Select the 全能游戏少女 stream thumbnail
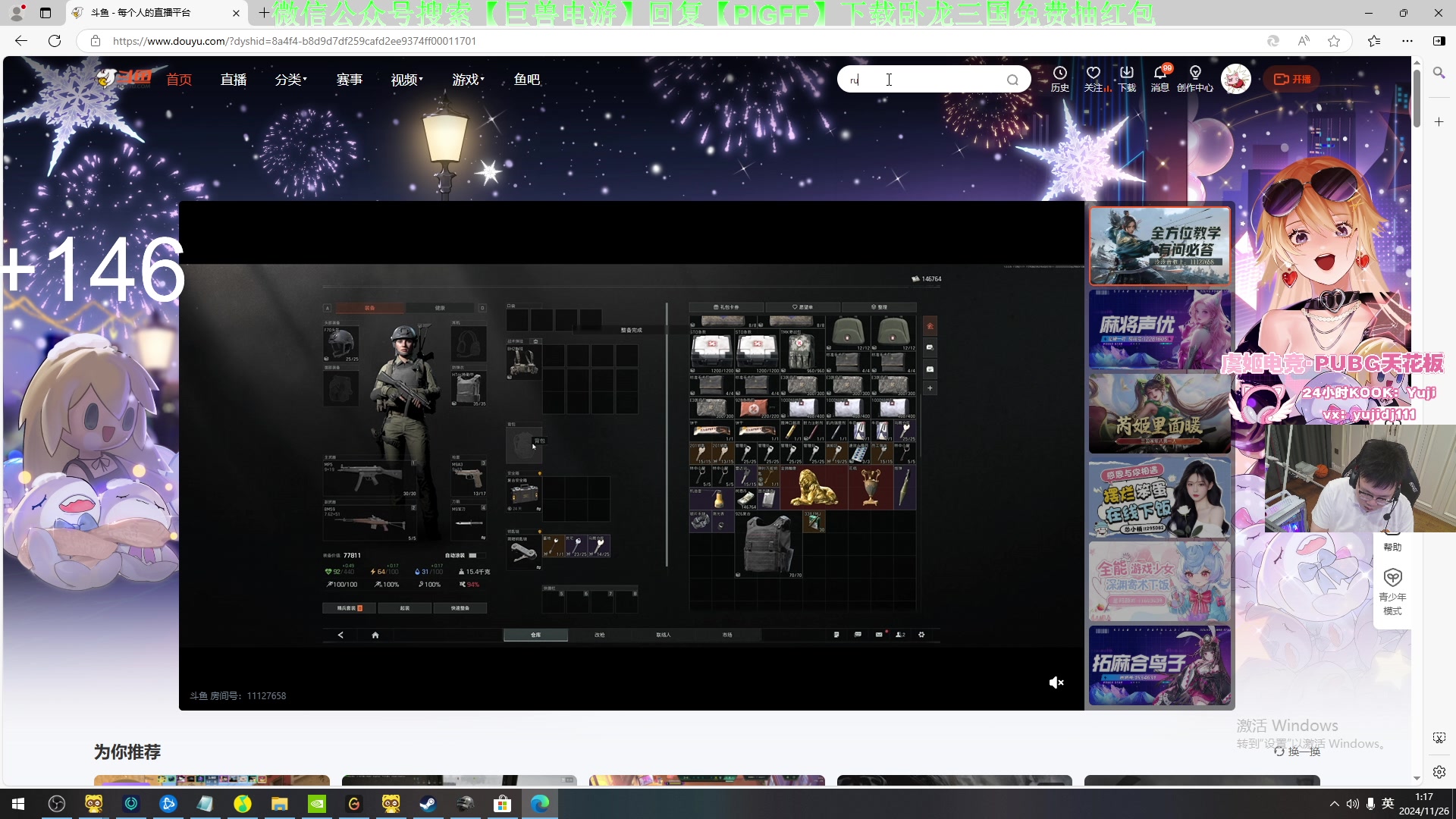Image resolution: width=1456 pixels, height=819 pixels. 1159,582
